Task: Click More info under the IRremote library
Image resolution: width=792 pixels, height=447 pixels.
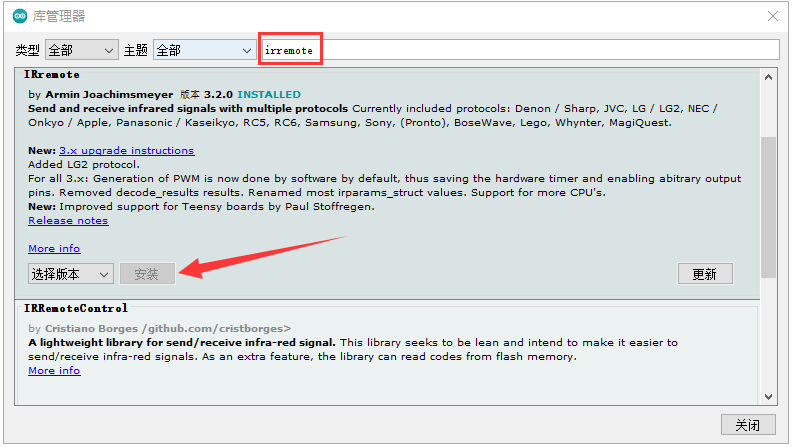Action: (54, 248)
